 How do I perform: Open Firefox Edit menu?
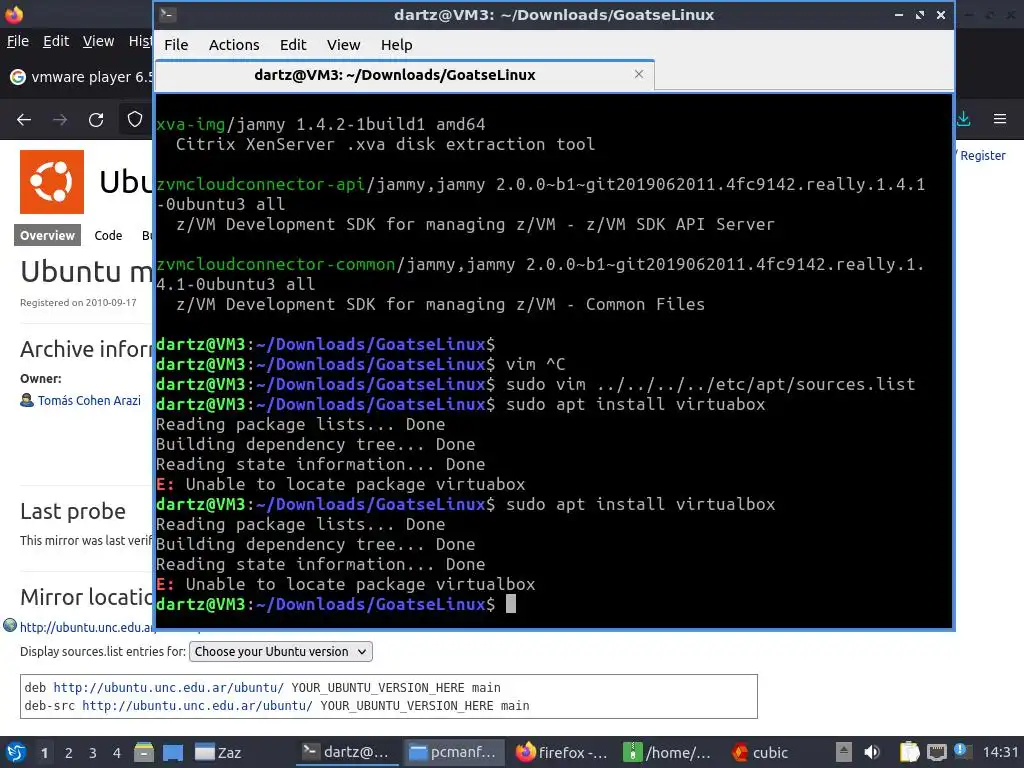(x=56, y=41)
